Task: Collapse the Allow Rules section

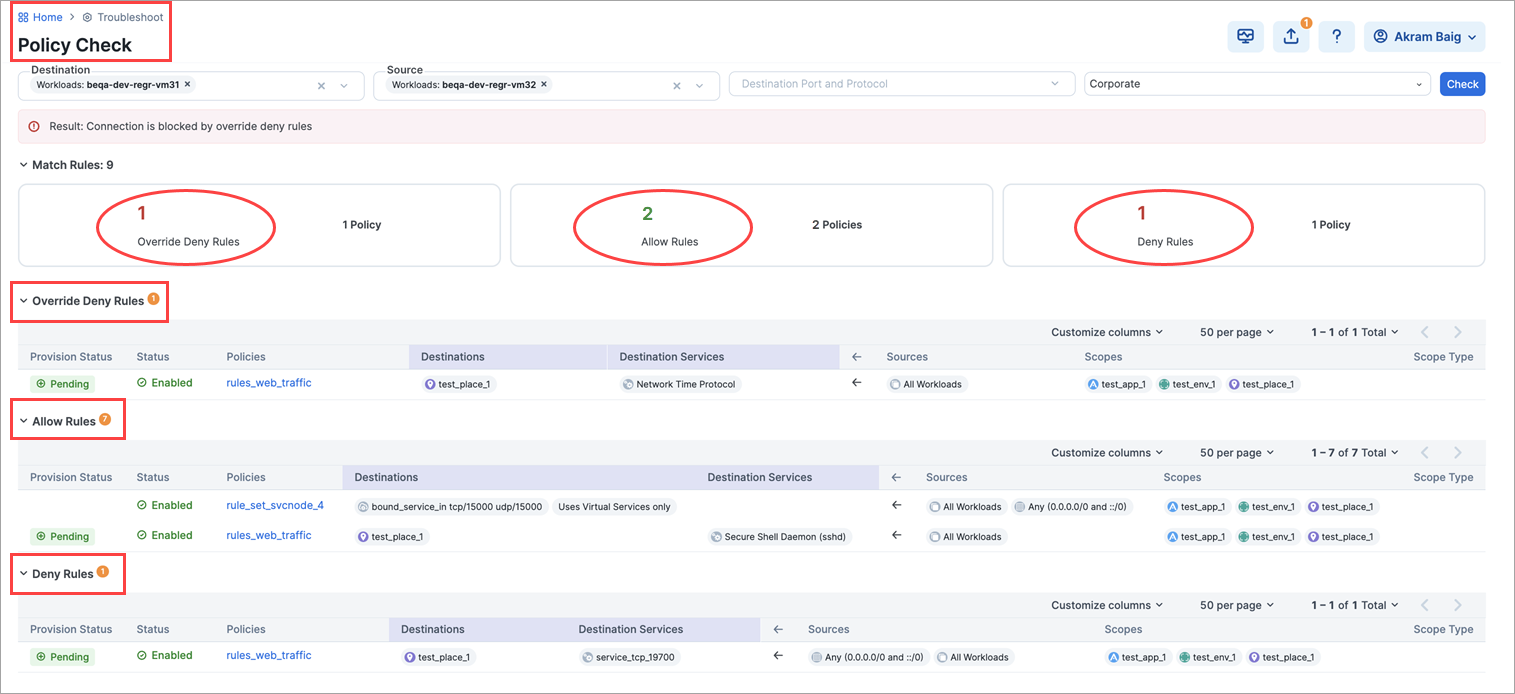Action: (x=24, y=422)
